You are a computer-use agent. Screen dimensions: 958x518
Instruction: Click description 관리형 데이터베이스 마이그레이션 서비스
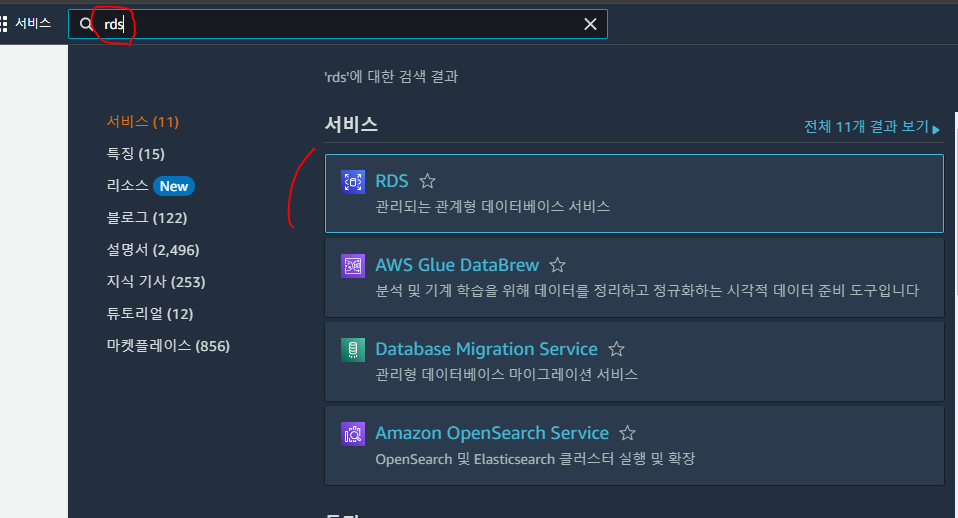click(506, 374)
